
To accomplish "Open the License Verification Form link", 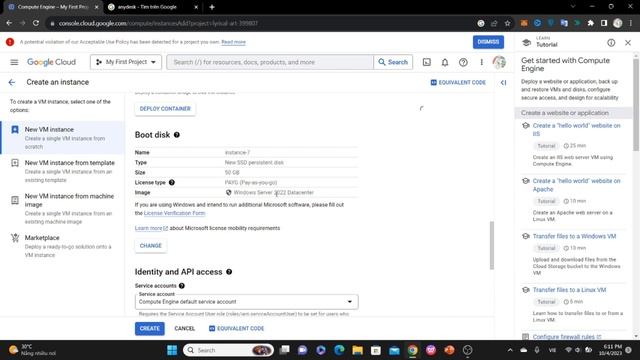I will 174,213.
